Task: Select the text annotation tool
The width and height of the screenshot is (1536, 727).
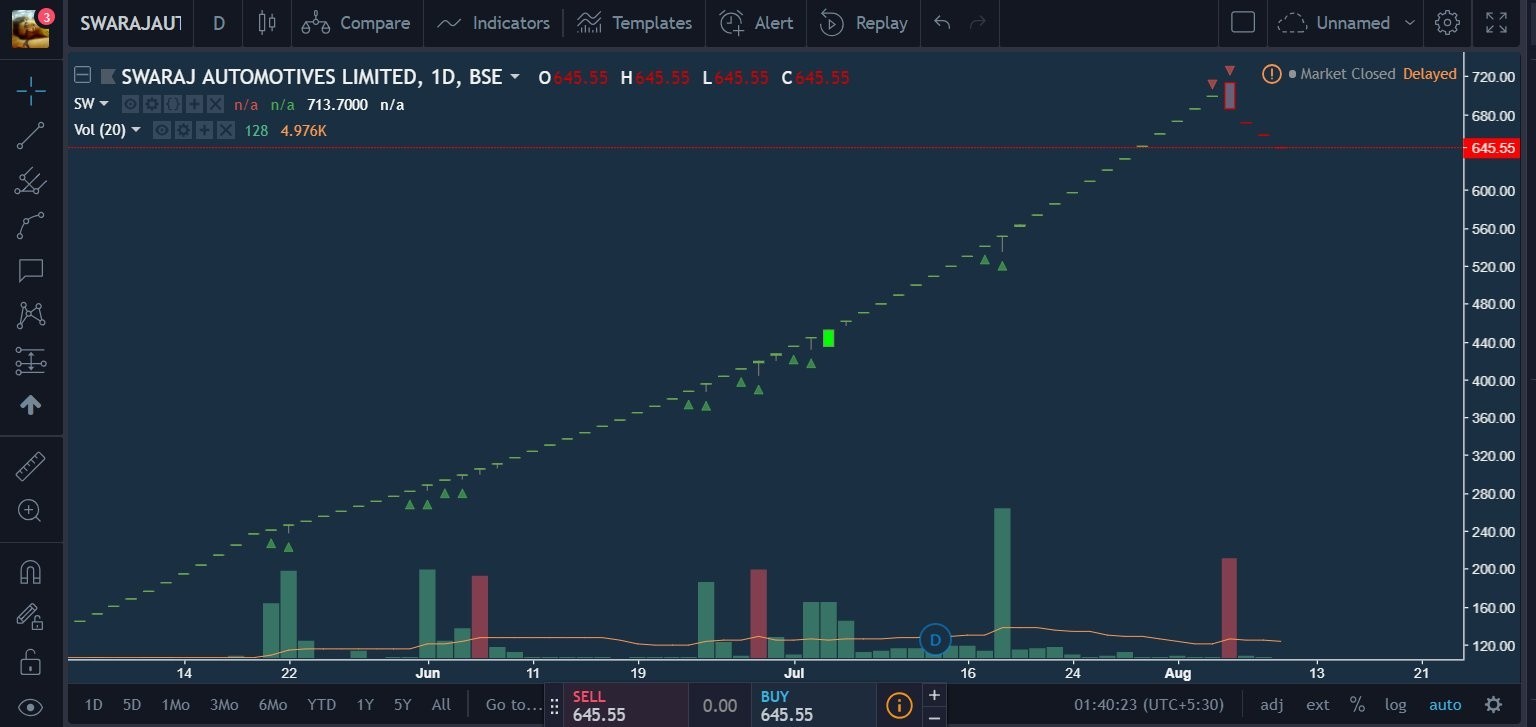Action: coord(30,271)
